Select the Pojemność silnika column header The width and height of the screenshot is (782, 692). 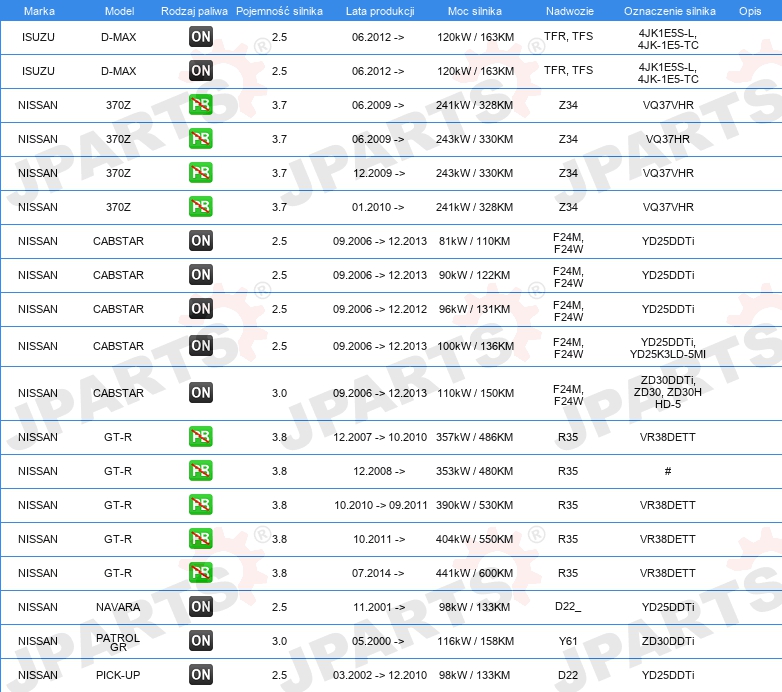(279, 11)
